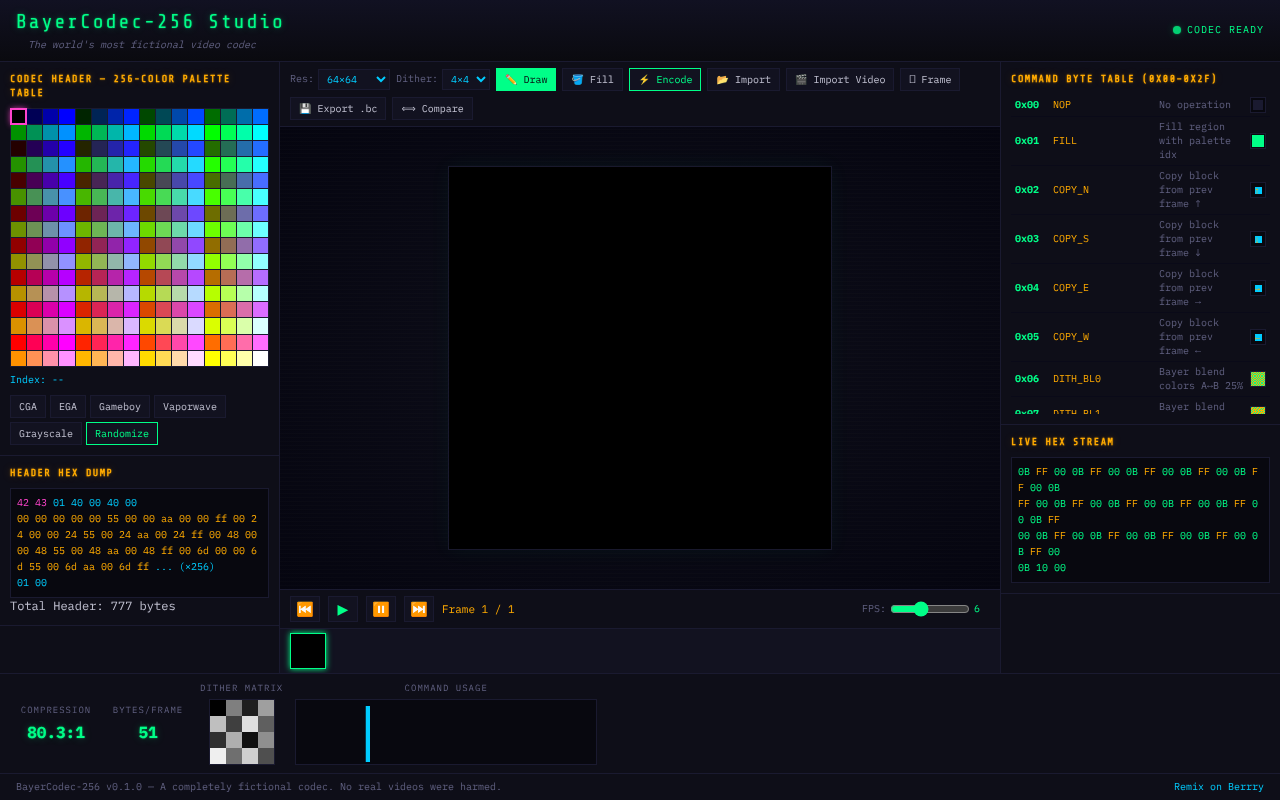1280x800 pixels.
Task: Pick the selected black palette swatch
Action: (x=18, y=116)
